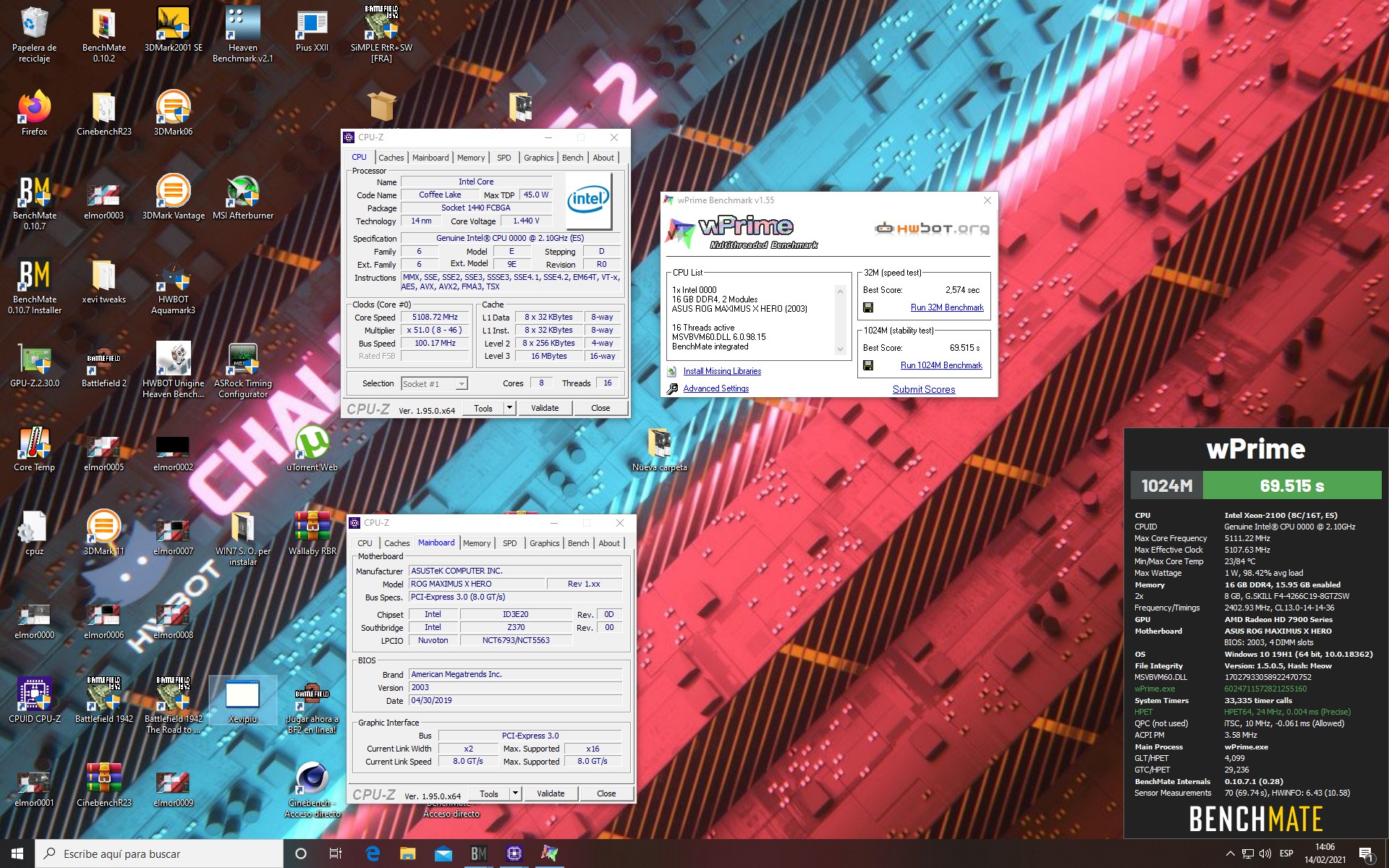1389x868 pixels.
Task: Open Advanced Settings link in wPrime
Action: click(x=716, y=388)
